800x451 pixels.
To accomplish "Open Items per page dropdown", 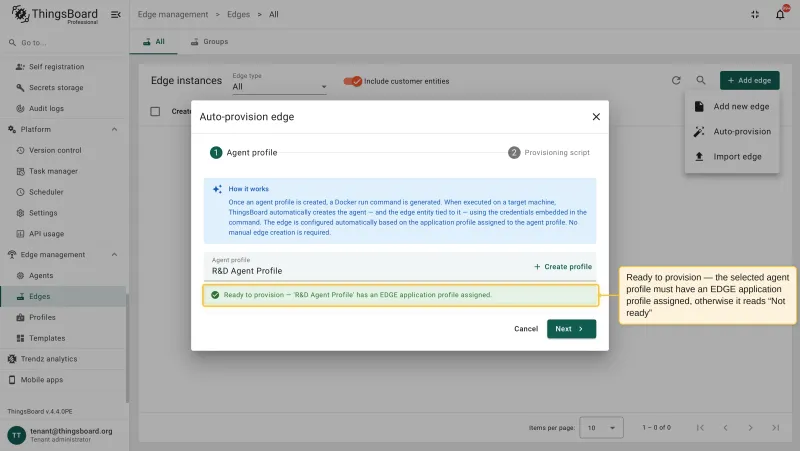I will pyautogui.click(x=602, y=428).
